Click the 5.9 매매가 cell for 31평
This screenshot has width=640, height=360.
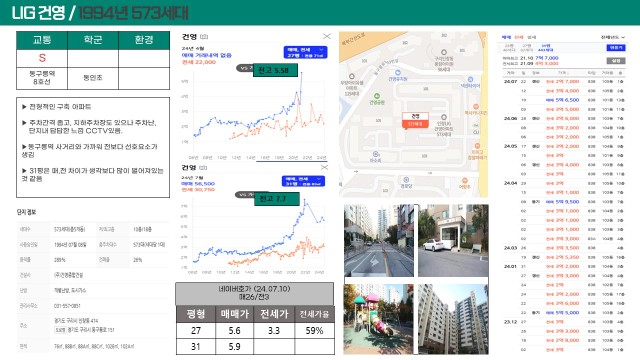coord(234,347)
